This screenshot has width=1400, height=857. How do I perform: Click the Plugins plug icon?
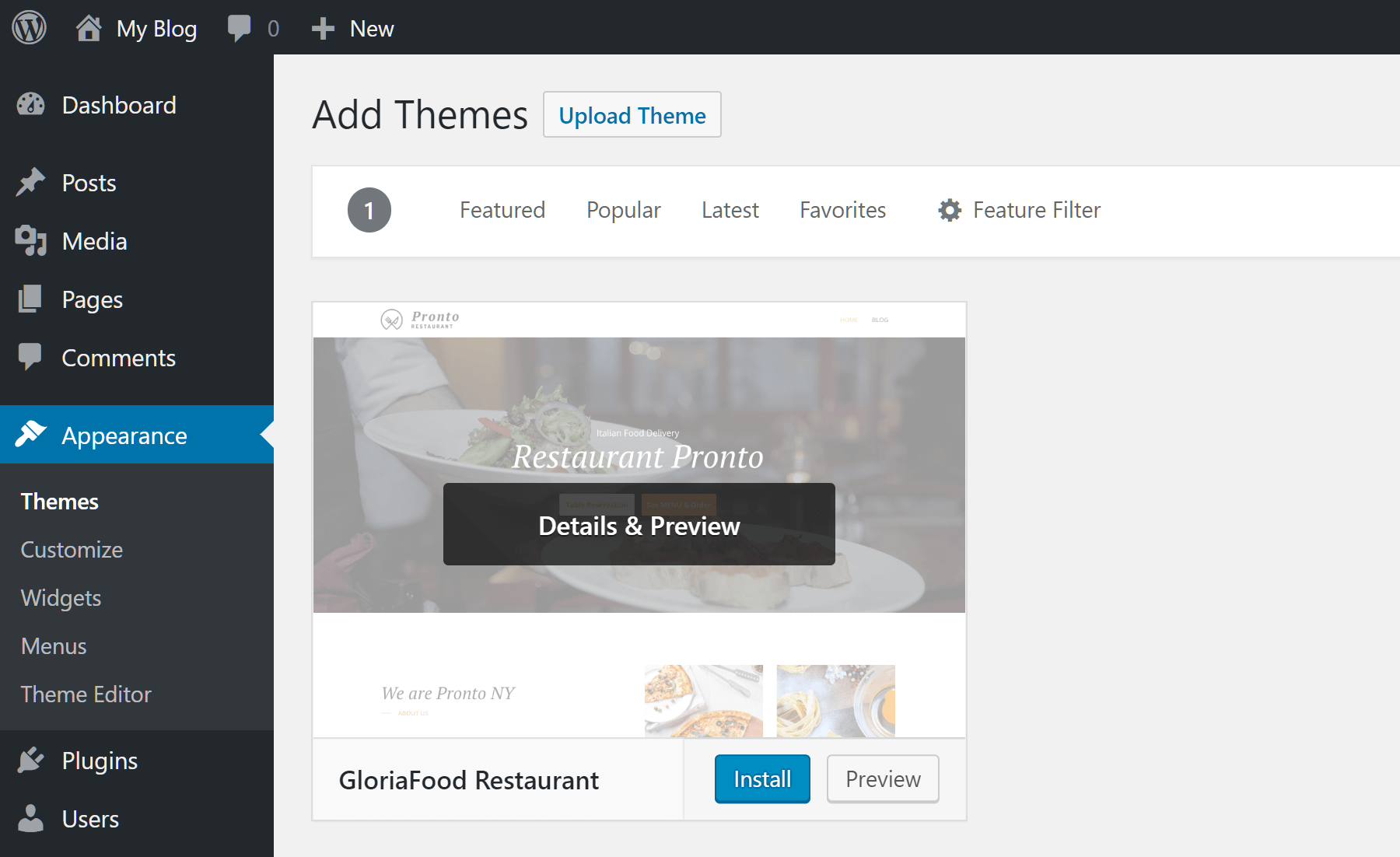coord(31,761)
